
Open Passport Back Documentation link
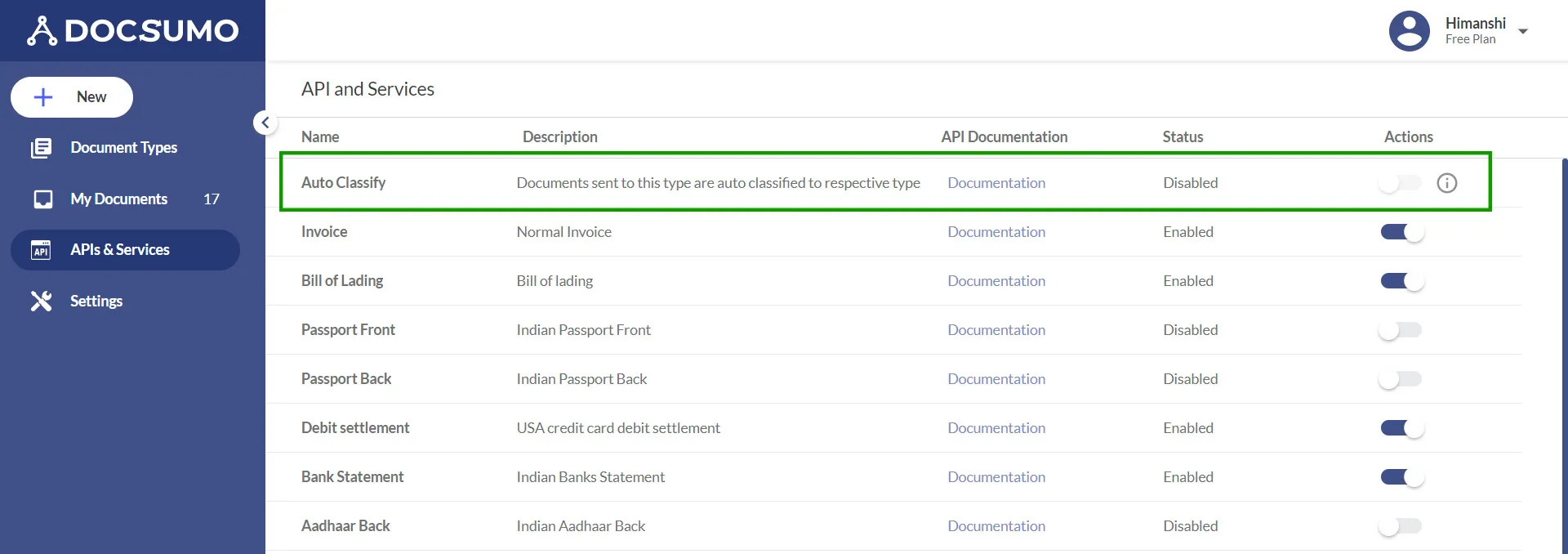(996, 379)
